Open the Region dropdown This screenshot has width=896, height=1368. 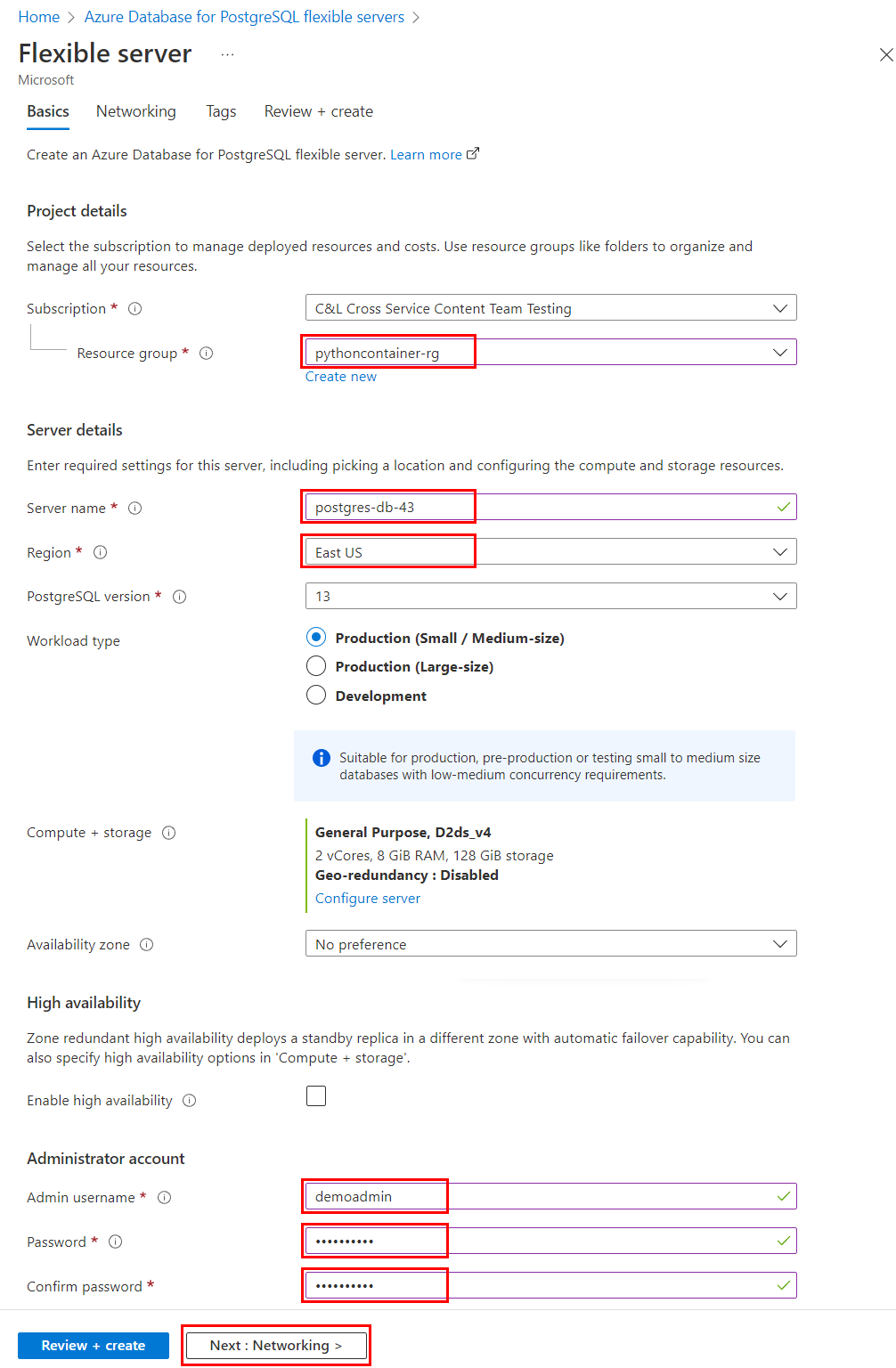point(781,551)
